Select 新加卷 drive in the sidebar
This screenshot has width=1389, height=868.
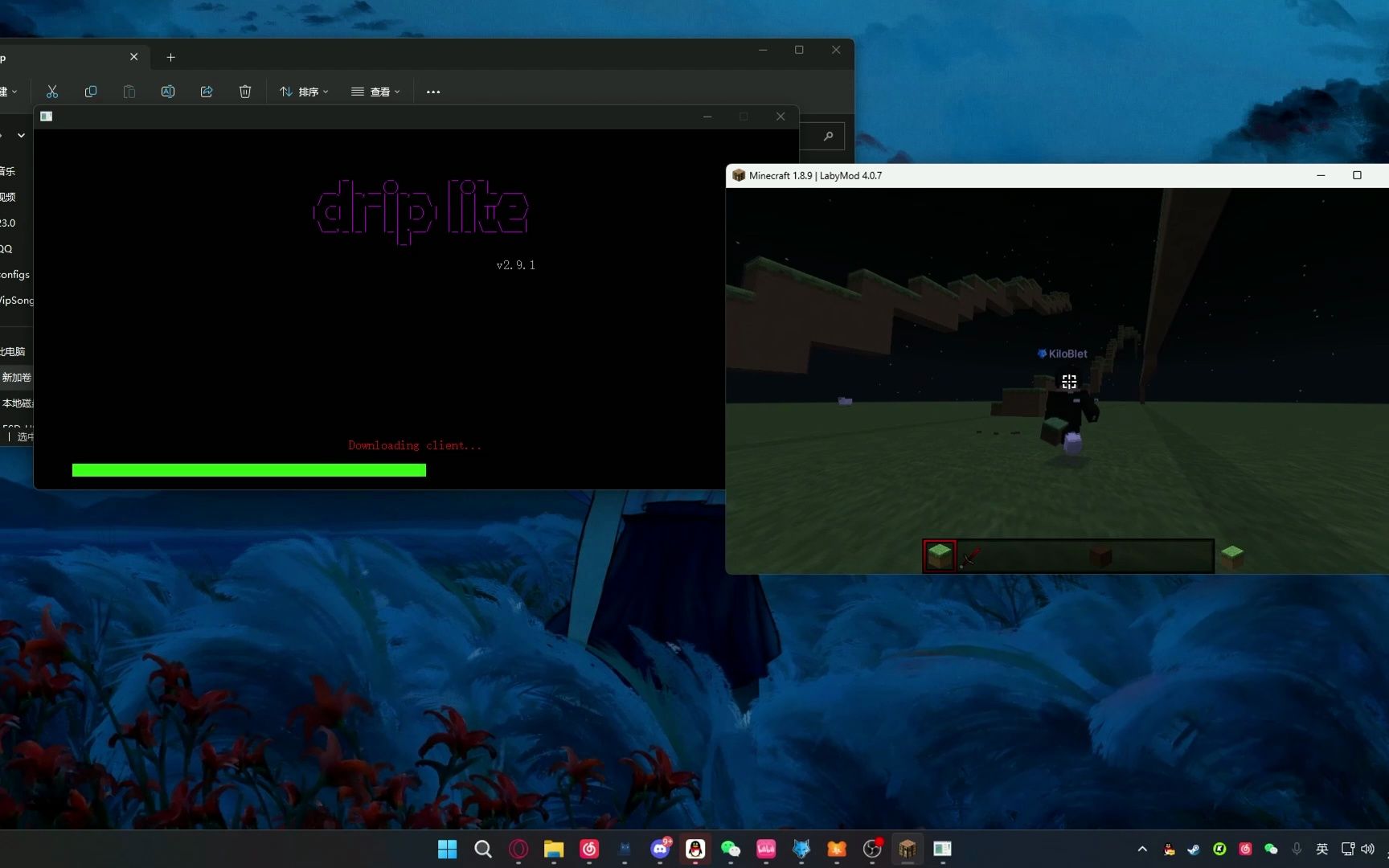pyautogui.click(x=16, y=377)
